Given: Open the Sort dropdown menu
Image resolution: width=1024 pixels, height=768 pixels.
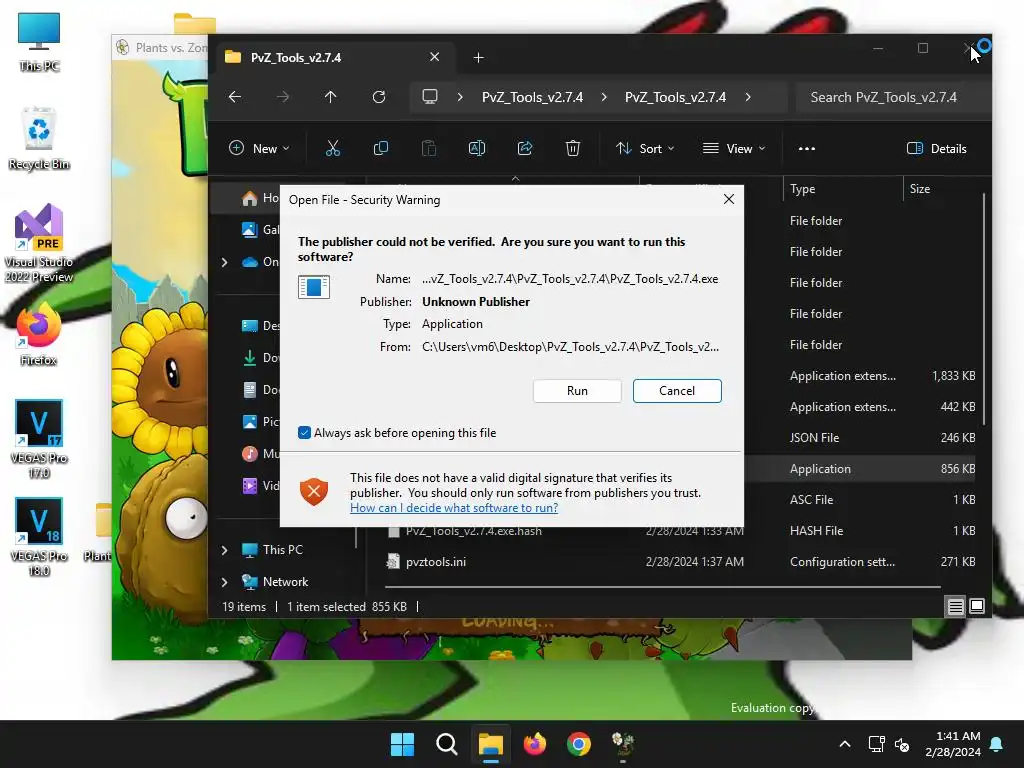Looking at the screenshot, I should 645,148.
